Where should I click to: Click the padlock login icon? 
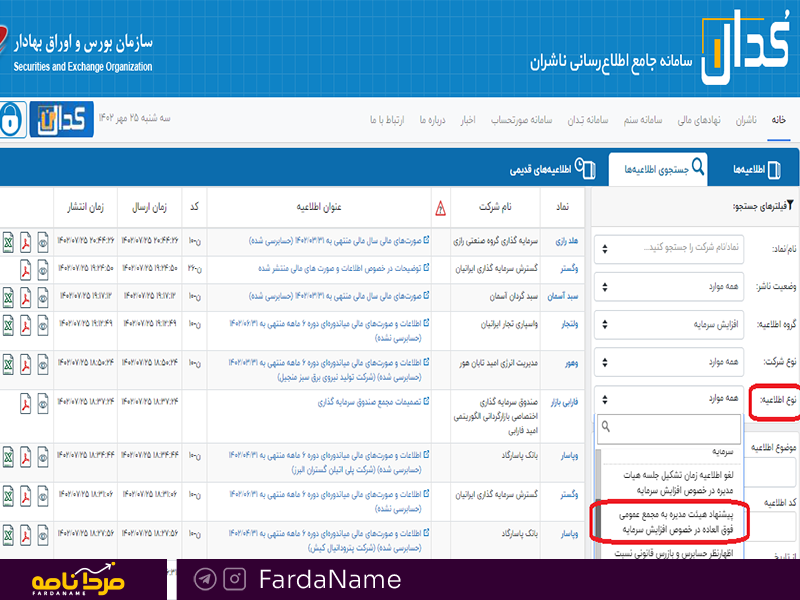pos(11,119)
